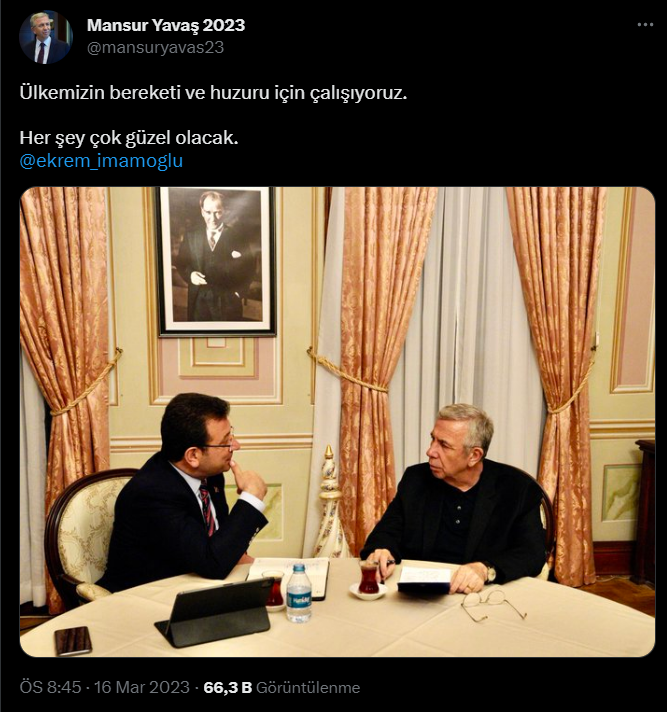Click the gray-haired man in black jacket
Viewport: 667px width, 712px height.
(x=456, y=499)
